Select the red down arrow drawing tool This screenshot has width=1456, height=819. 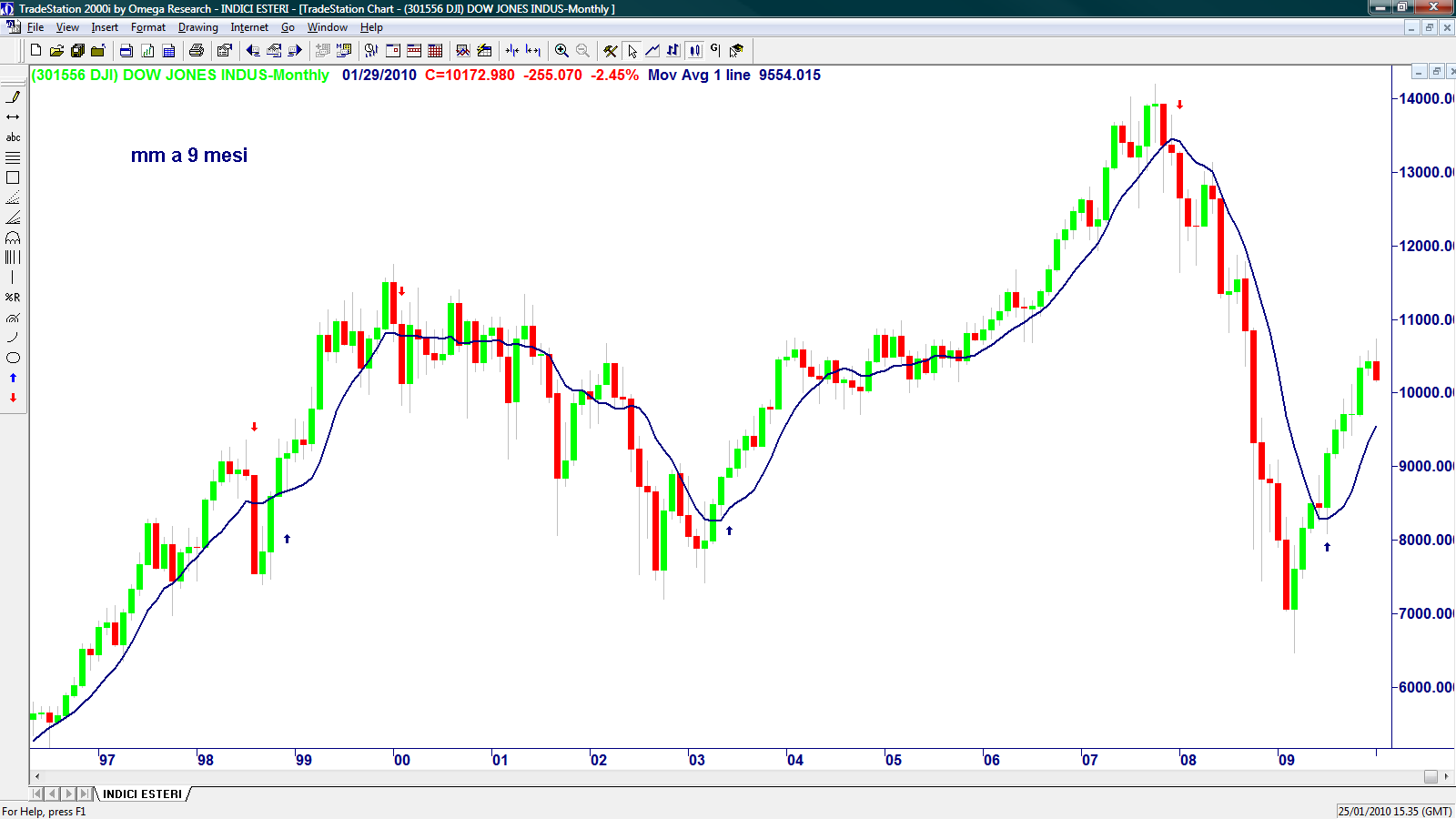13,398
